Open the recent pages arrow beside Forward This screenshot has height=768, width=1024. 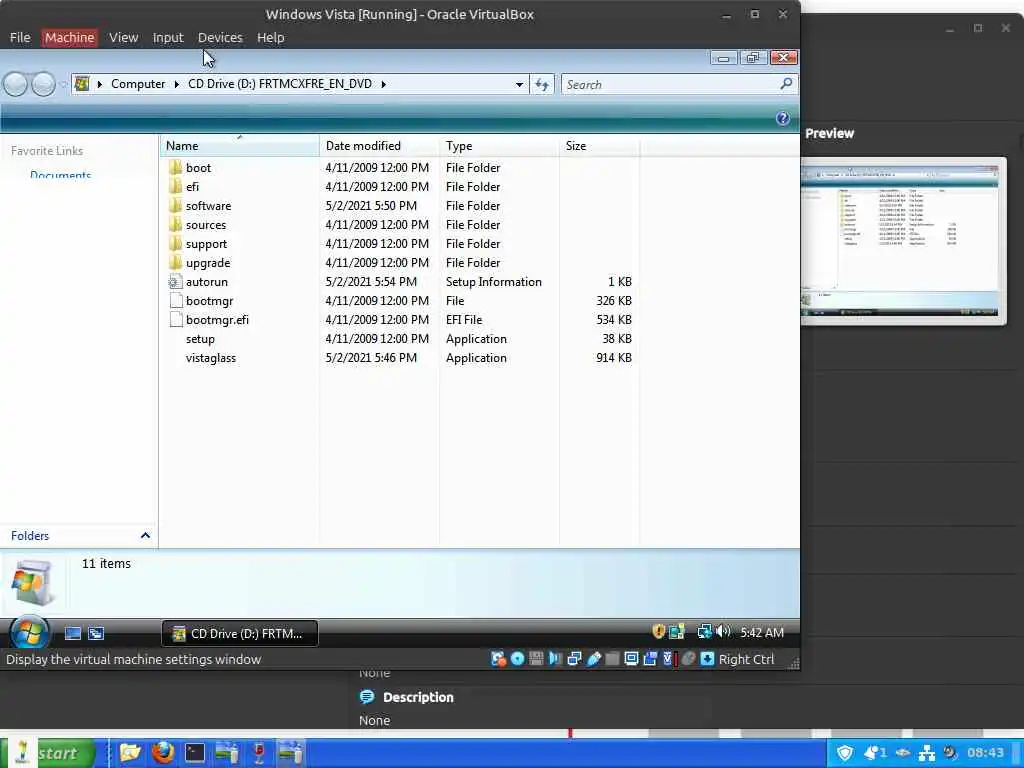point(63,84)
